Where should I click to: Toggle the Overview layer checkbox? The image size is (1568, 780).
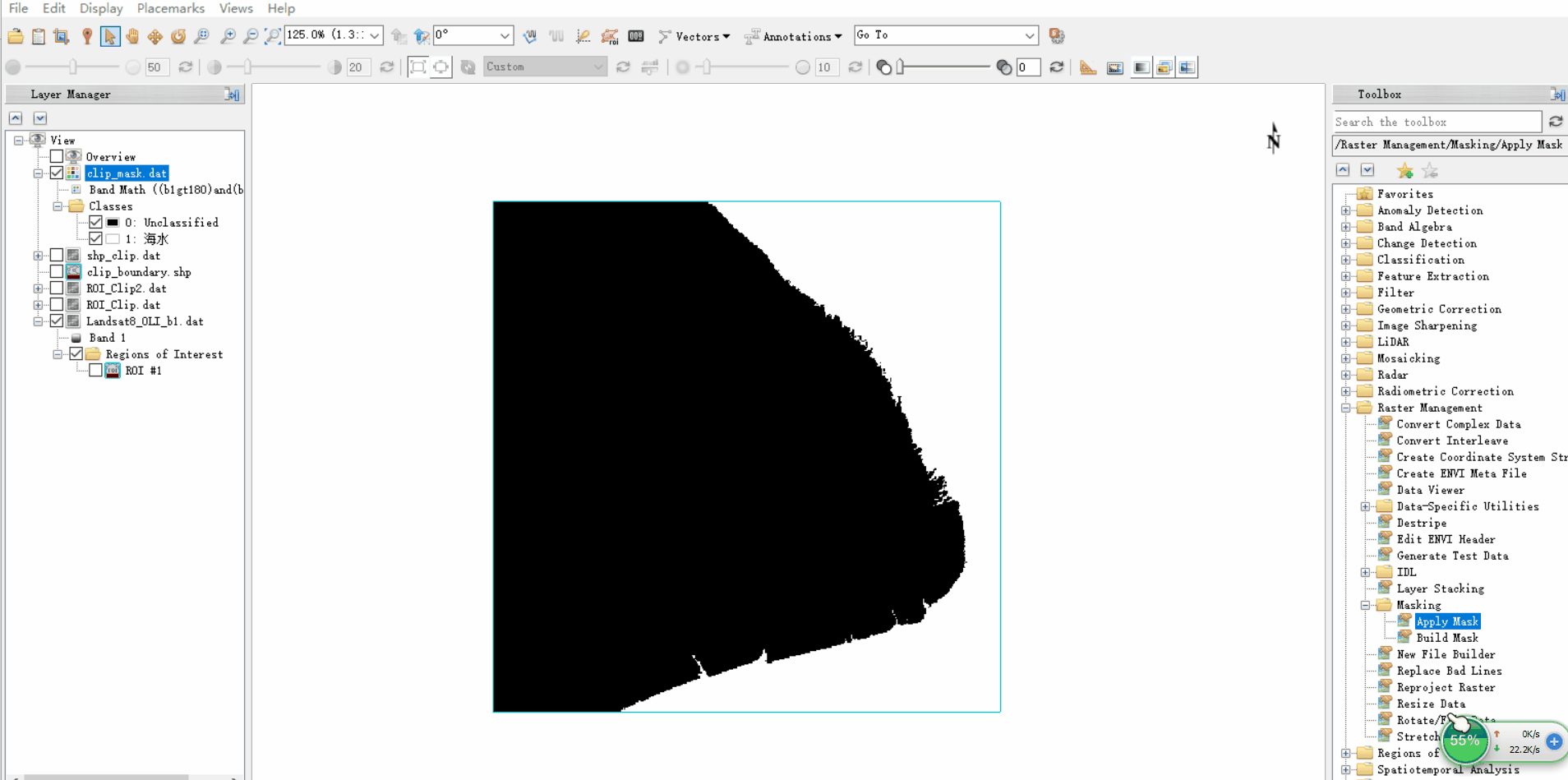[x=57, y=156]
